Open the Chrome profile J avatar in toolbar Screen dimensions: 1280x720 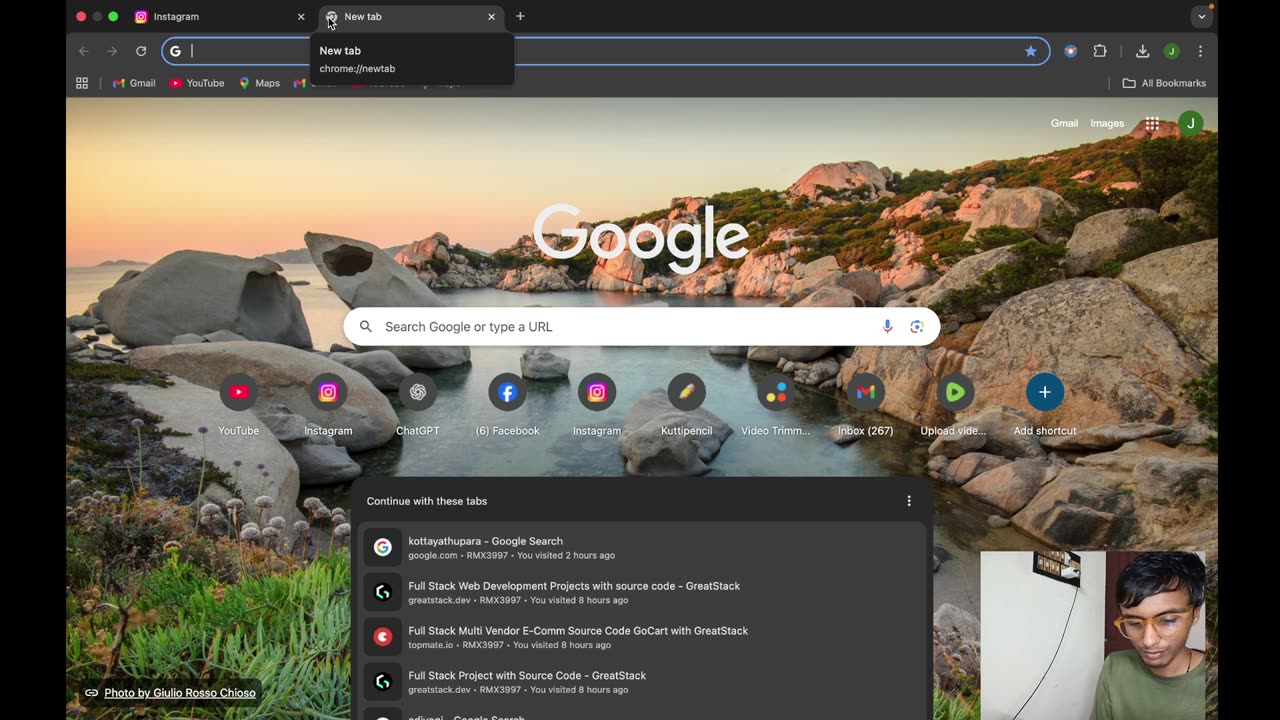1171,51
